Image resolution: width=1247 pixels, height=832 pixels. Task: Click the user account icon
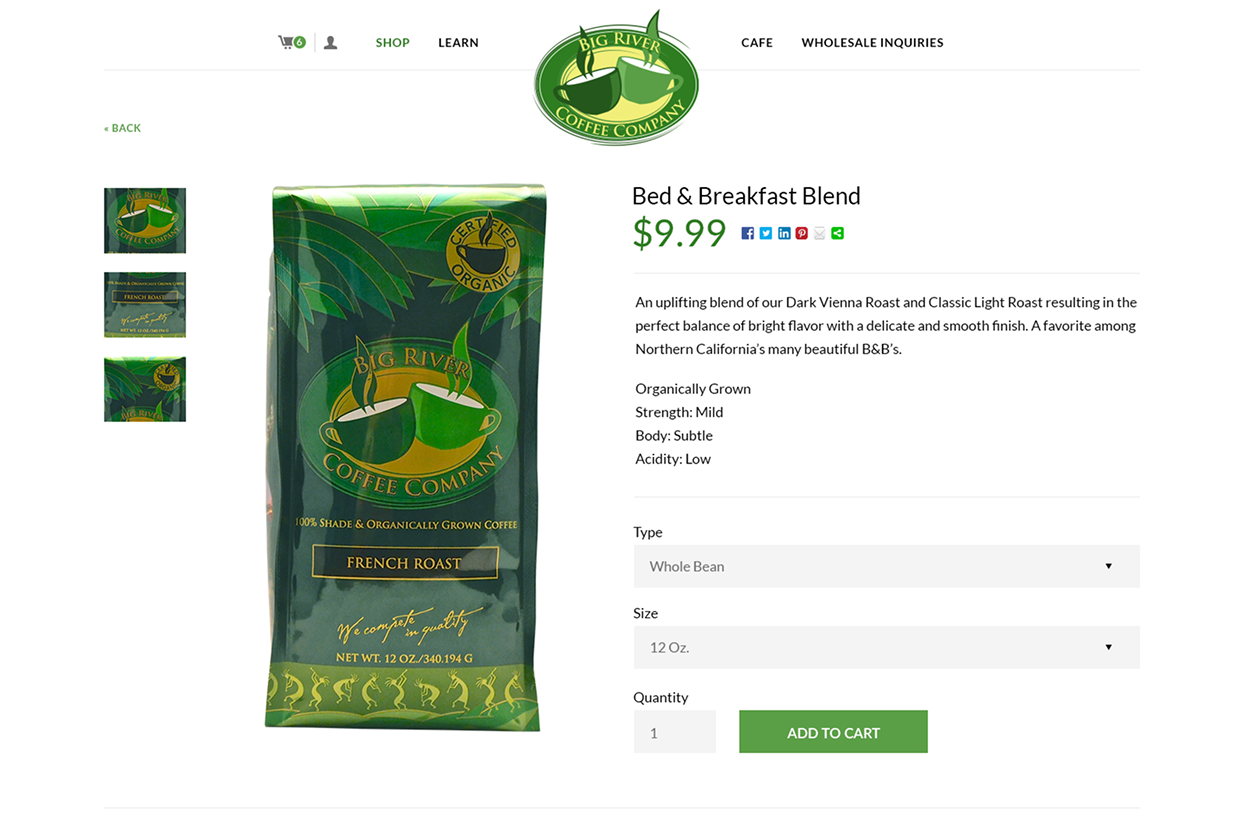(330, 42)
